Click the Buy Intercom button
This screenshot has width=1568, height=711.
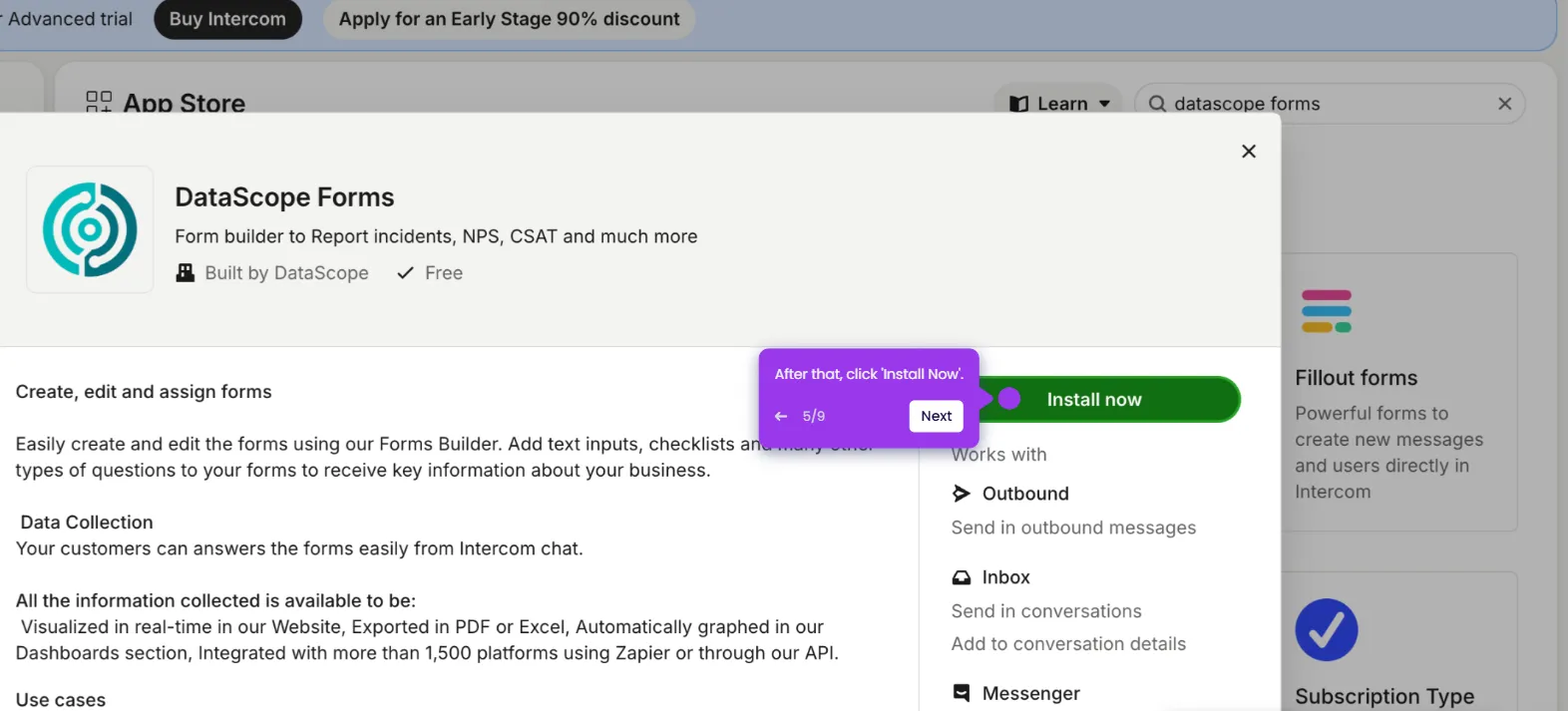pyautogui.click(x=227, y=19)
